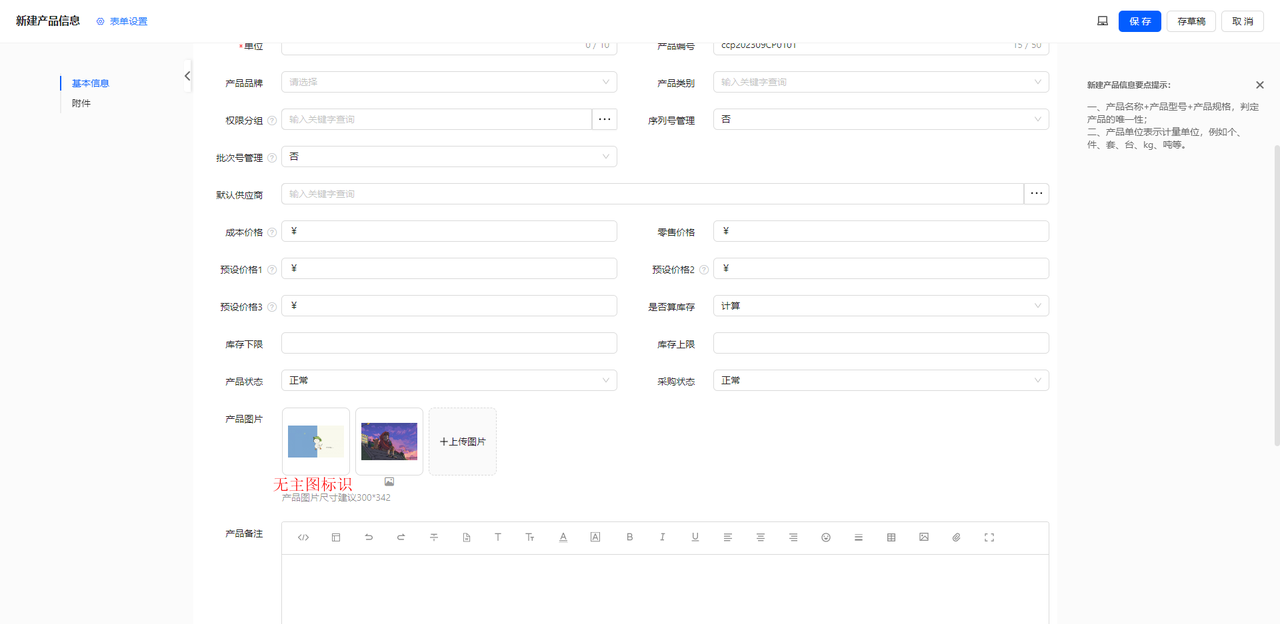Focus the 权限分组 search field
1280x624 pixels.
point(436,119)
